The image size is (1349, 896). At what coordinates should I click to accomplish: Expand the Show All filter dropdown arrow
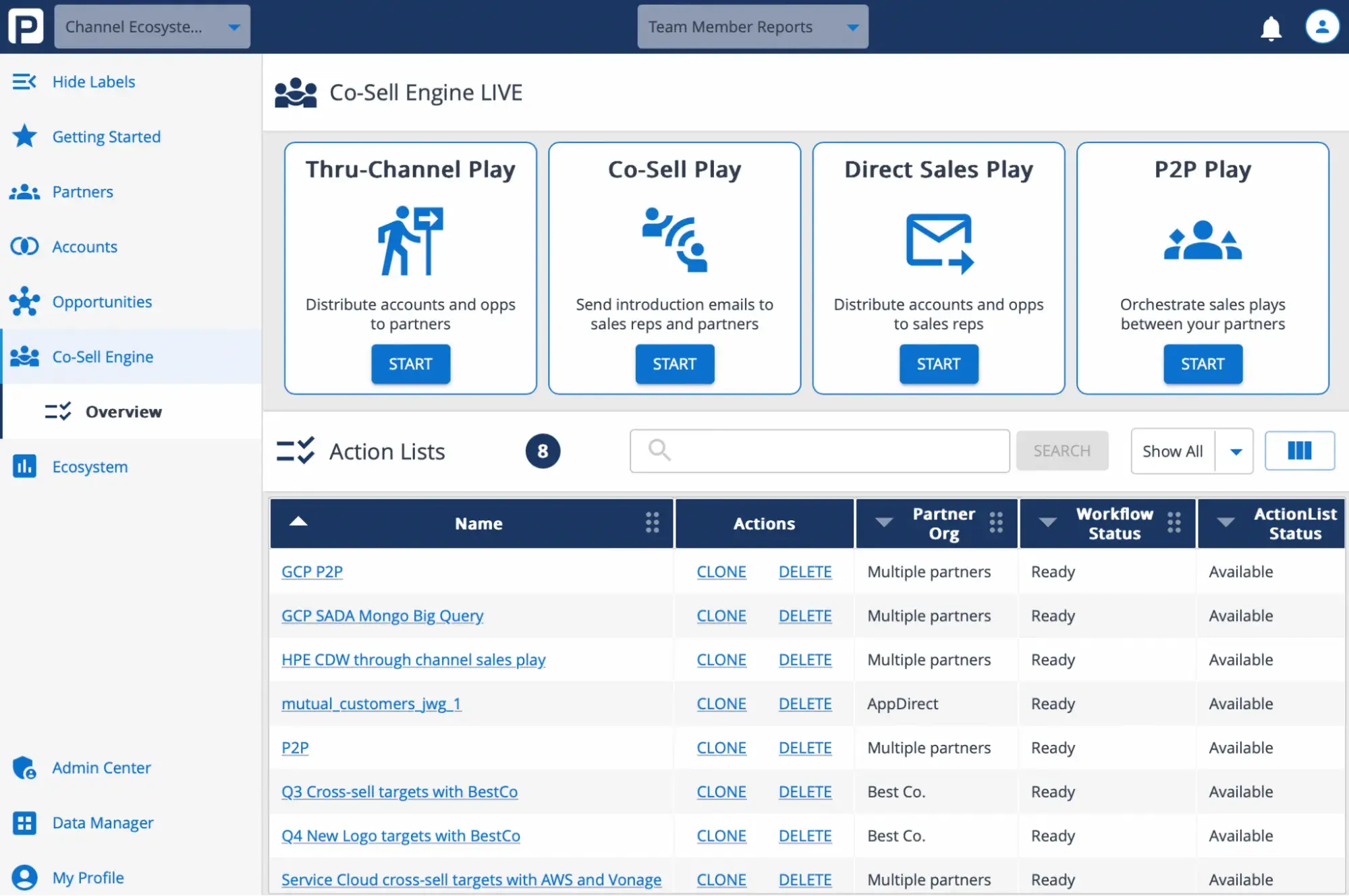[1235, 451]
